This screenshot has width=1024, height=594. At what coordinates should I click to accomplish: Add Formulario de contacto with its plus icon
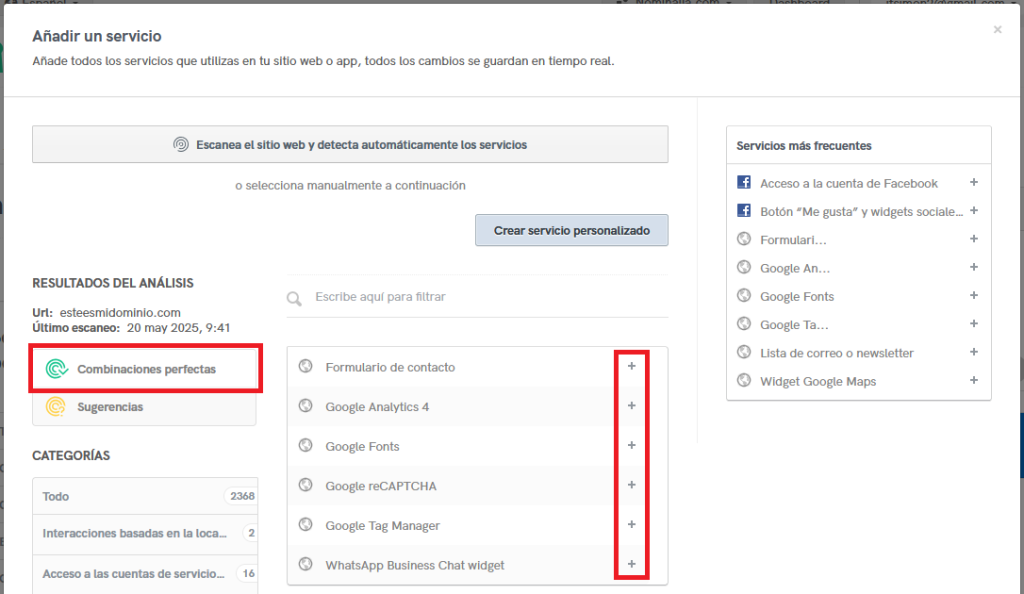pyautogui.click(x=632, y=366)
